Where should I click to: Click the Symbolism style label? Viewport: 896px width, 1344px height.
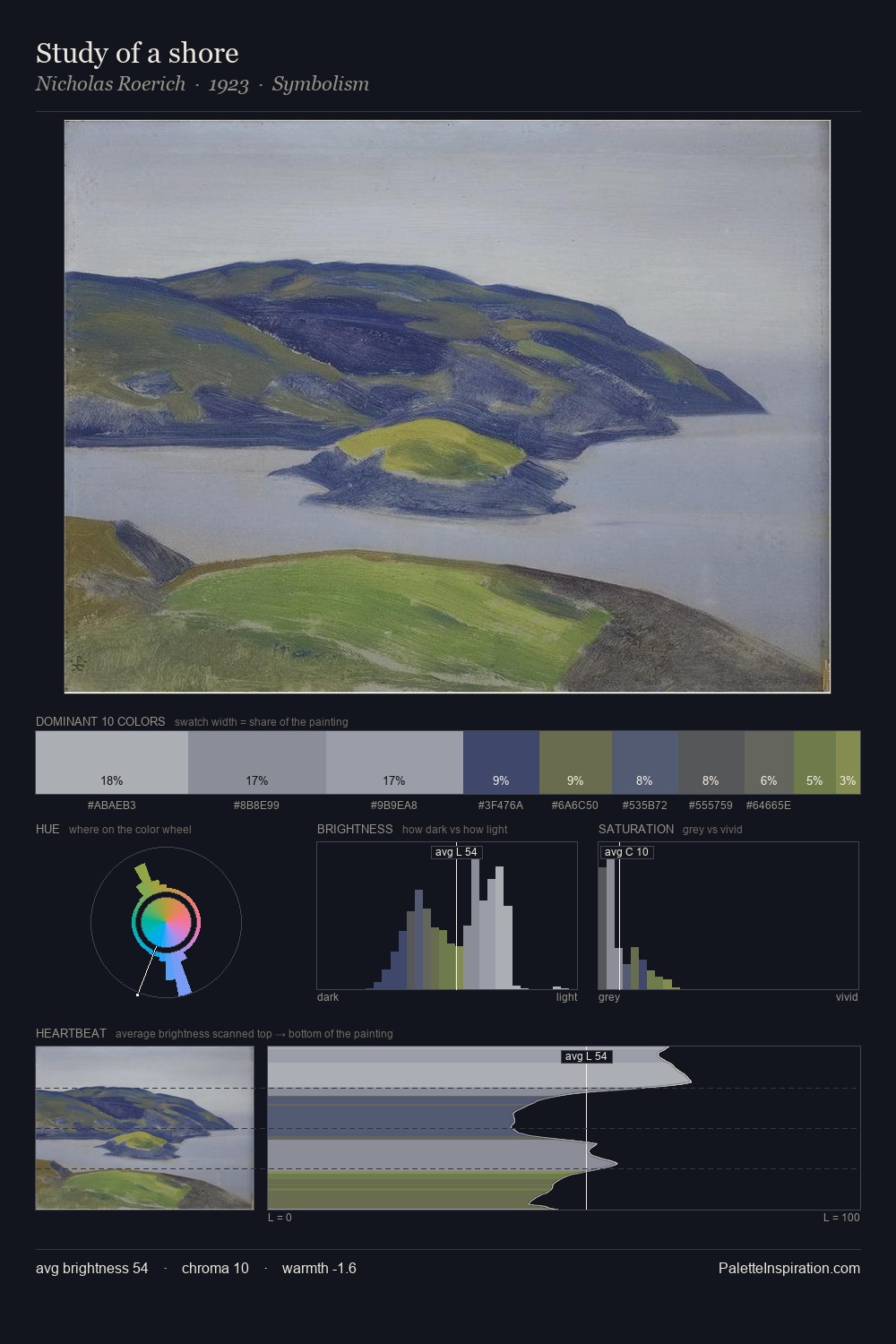[x=321, y=84]
